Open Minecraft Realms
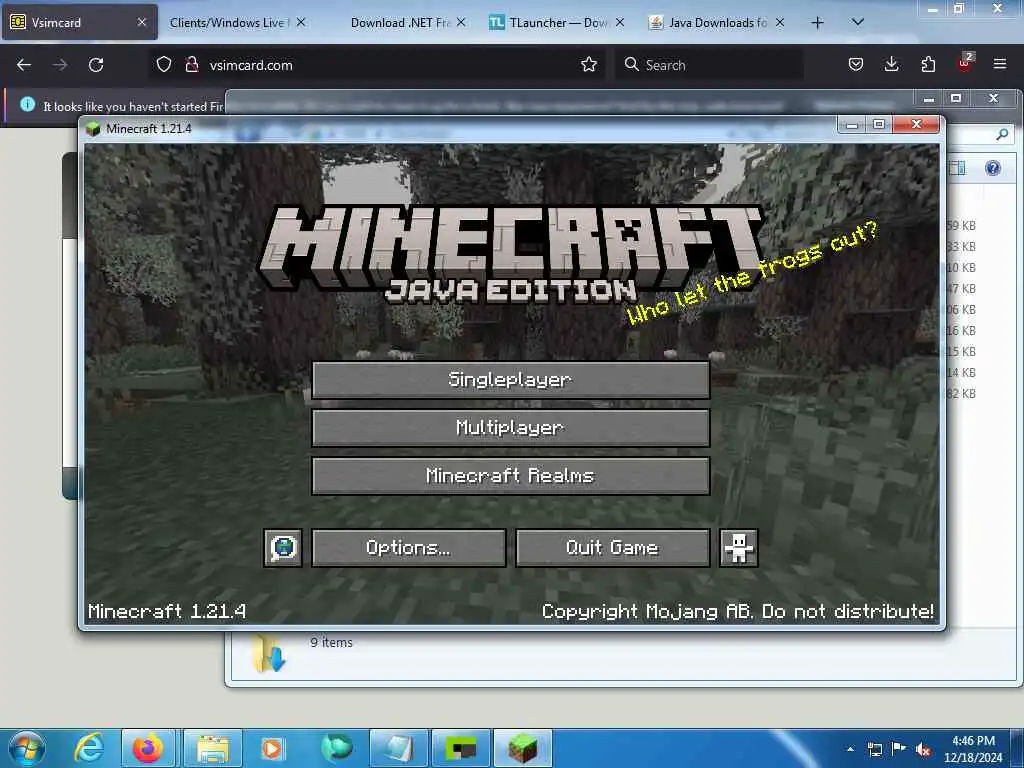1024x768 pixels. (x=511, y=475)
